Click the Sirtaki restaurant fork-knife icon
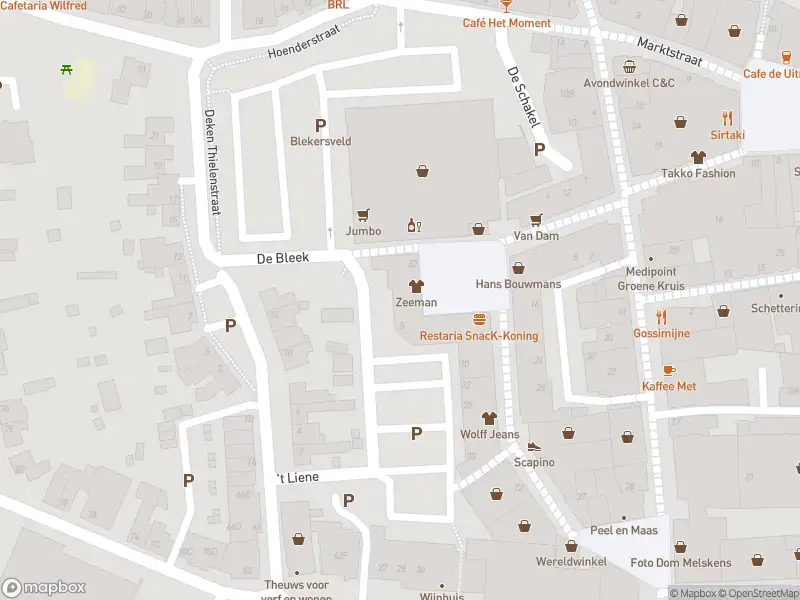Screen dimensions: 800x600 (728, 118)
